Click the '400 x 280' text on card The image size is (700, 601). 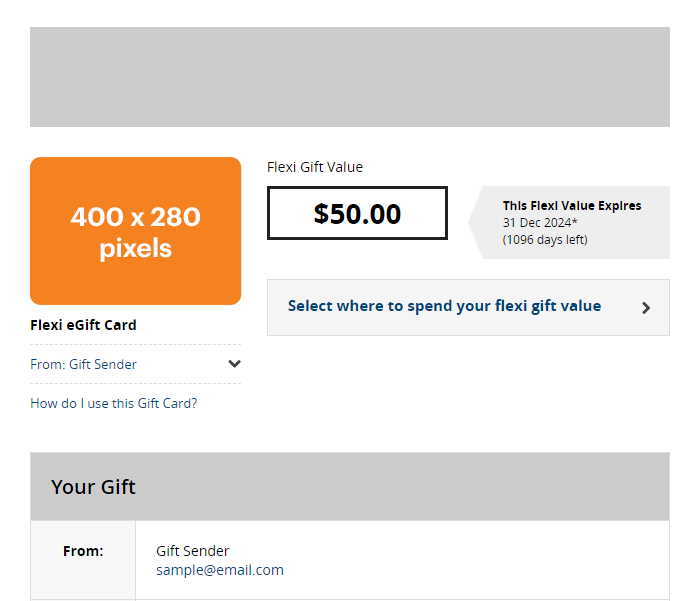click(135, 216)
